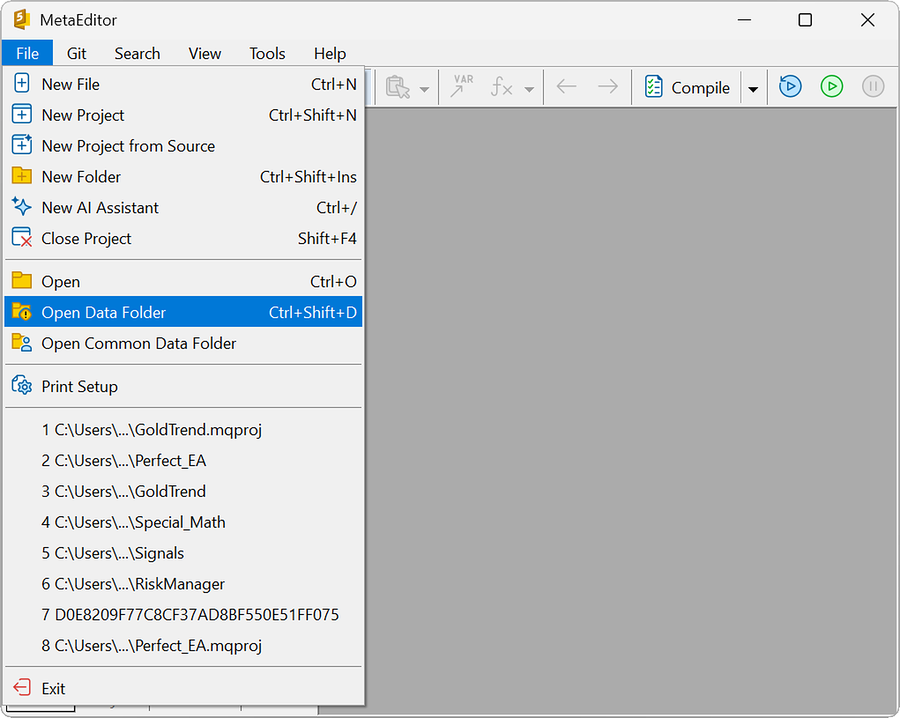Open recent item 3 GoldTrend
Image resolution: width=900 pixels, height=718 pixels.
(x=184, y=491)
